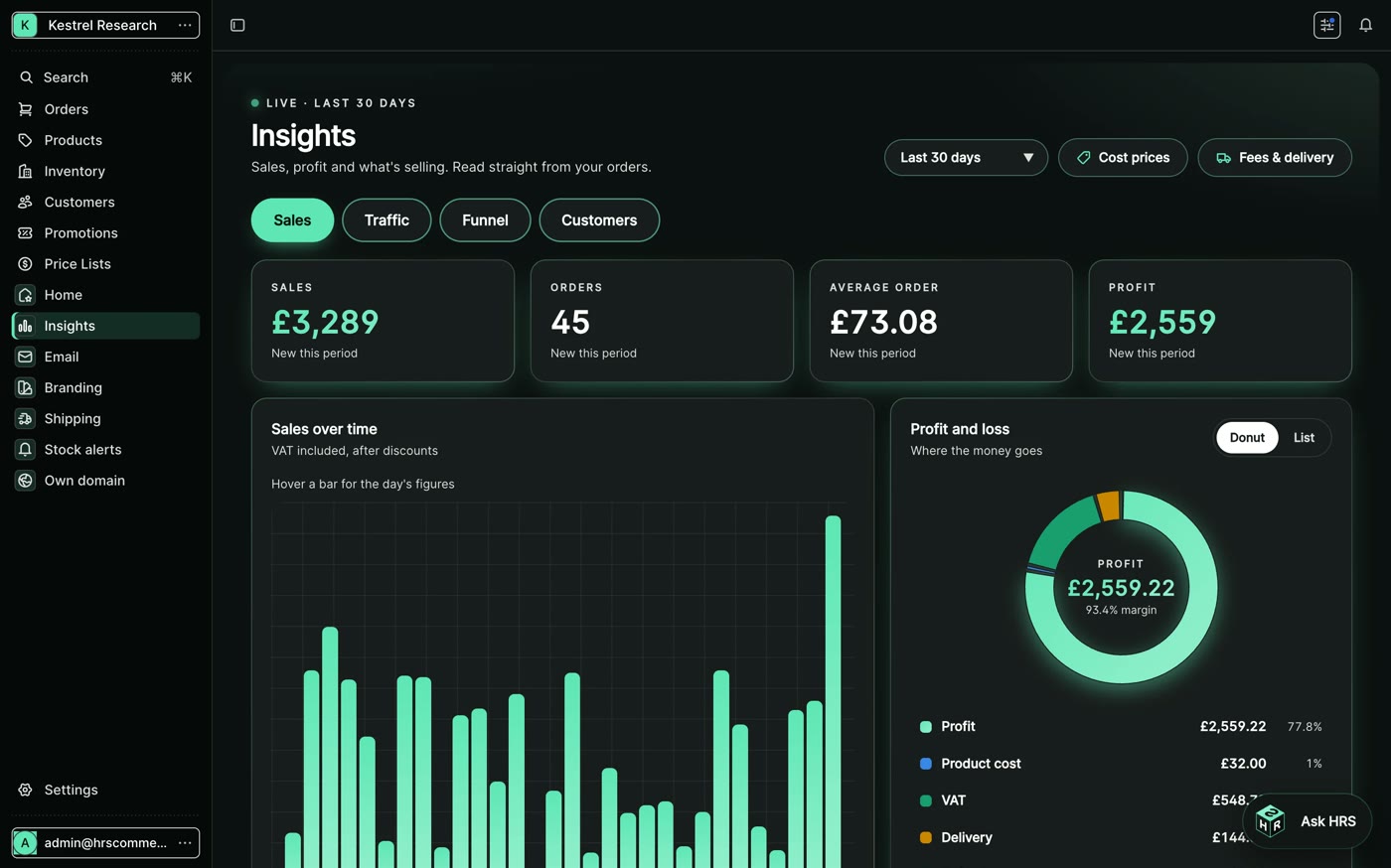Click the Products tag icon
Image resolution: width=1391 pixels, height=868 pixels.
point(26,140)
